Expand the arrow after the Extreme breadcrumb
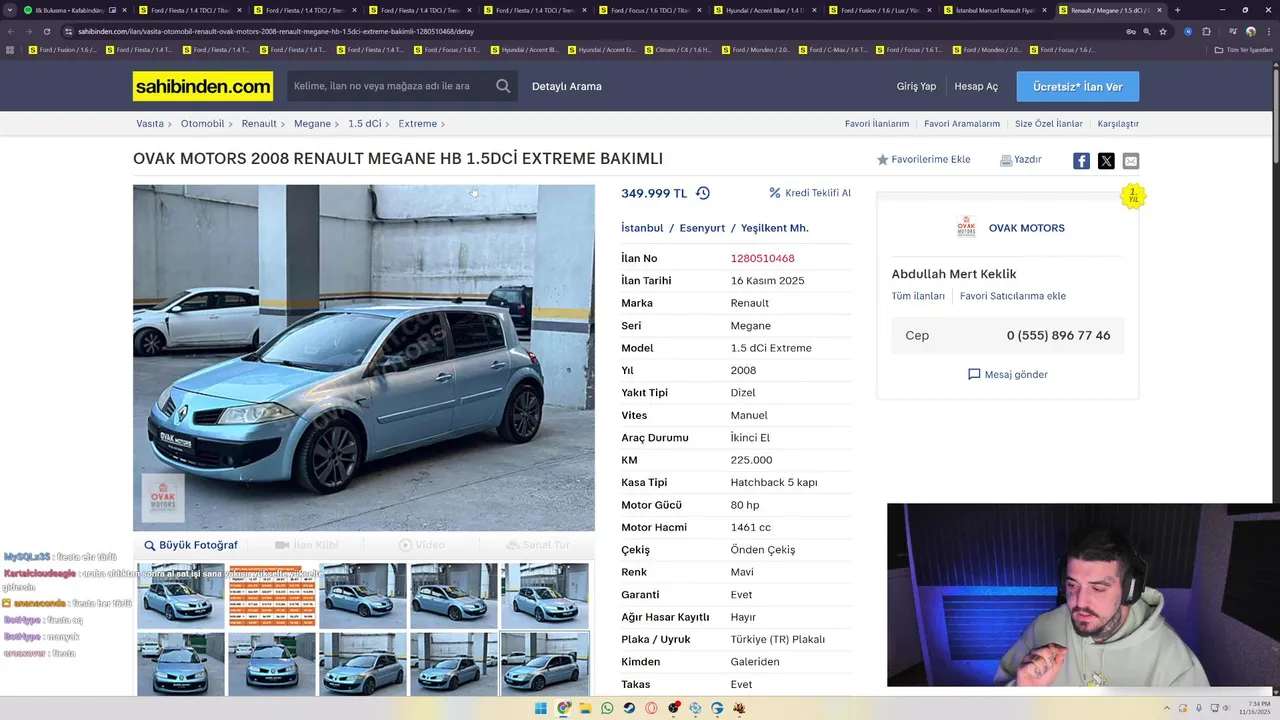The height and width of the screenshot is (720, 1280). (x=443, y=124)
